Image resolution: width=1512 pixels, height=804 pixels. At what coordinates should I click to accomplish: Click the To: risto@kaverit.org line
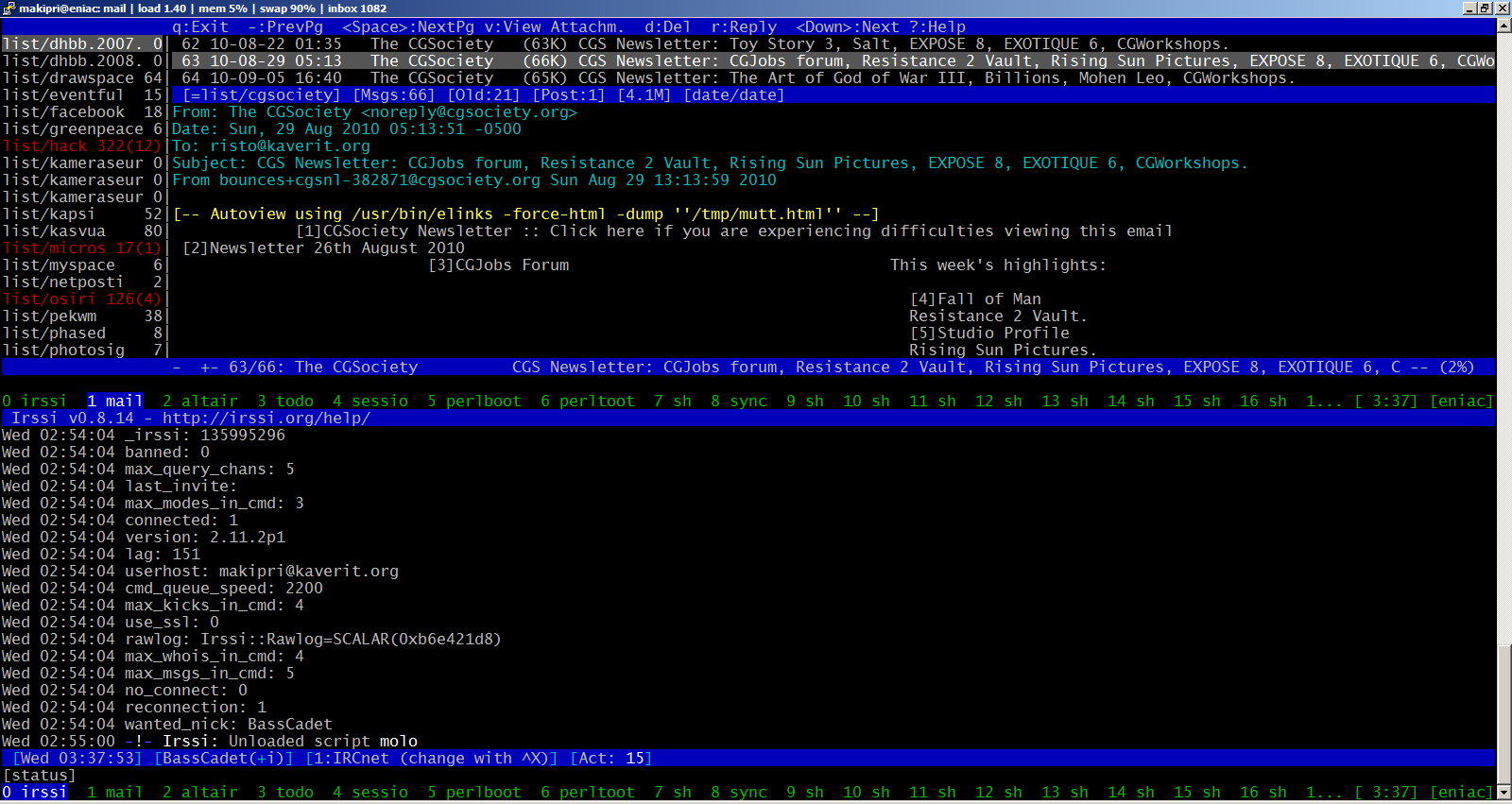(x=271, y=145)
